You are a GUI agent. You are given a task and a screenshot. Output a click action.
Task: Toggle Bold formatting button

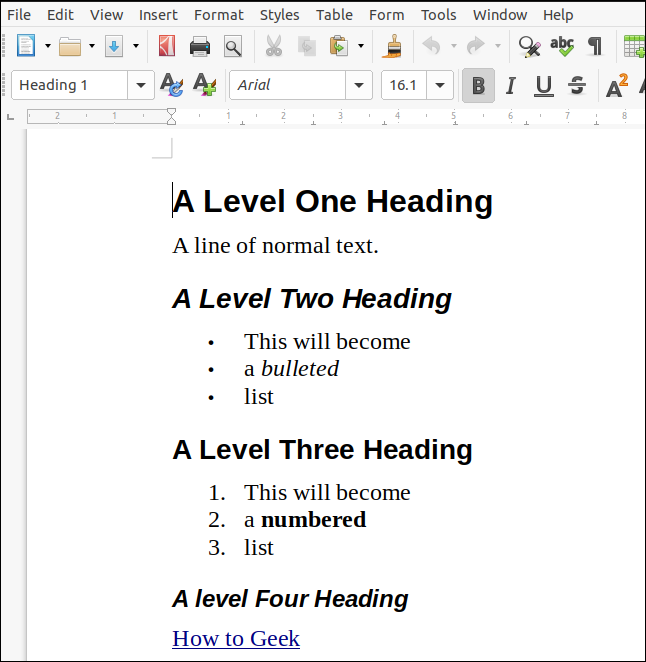[x=478, y=86]
